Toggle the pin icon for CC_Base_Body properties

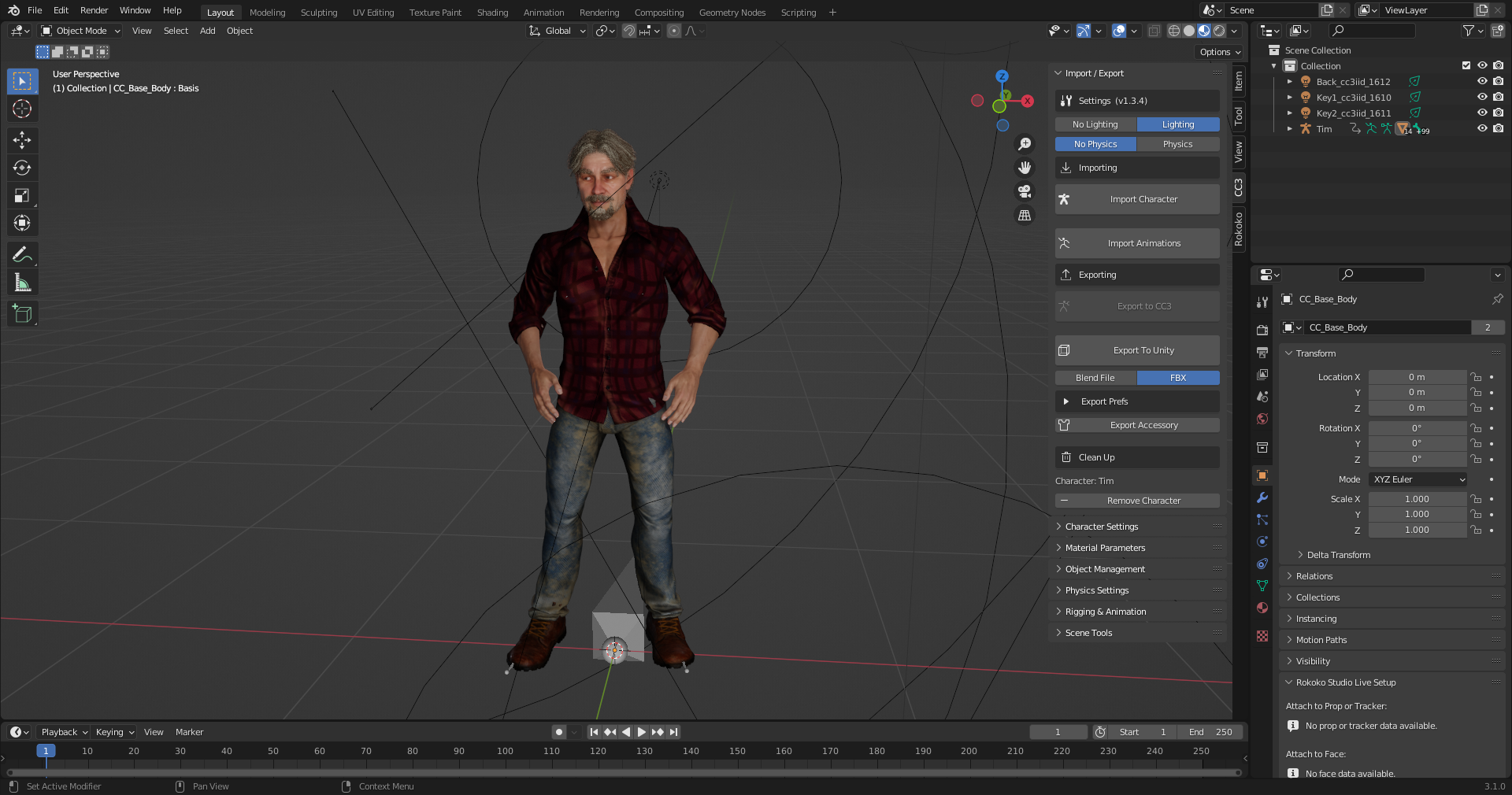tap(1497, 299)
